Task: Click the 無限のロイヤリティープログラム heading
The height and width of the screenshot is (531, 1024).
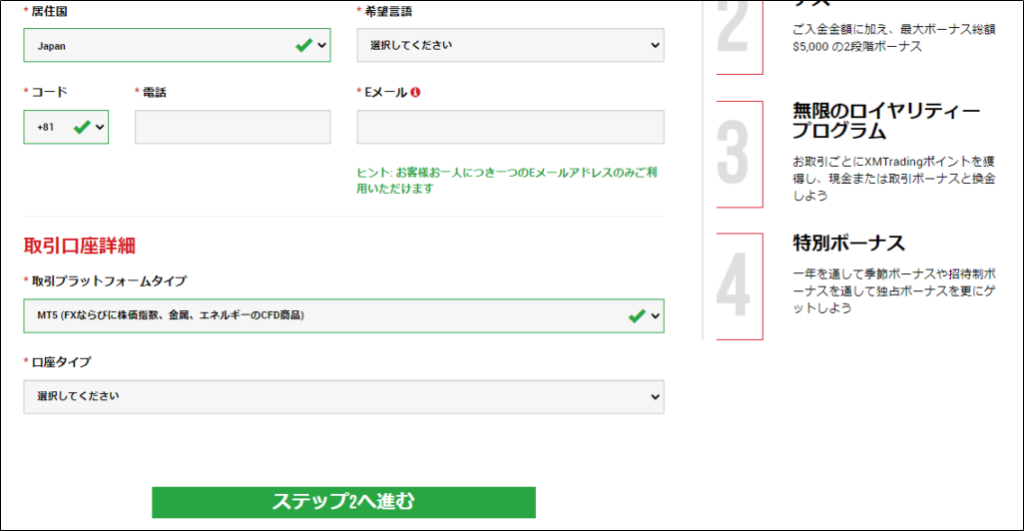Action: 886,121
